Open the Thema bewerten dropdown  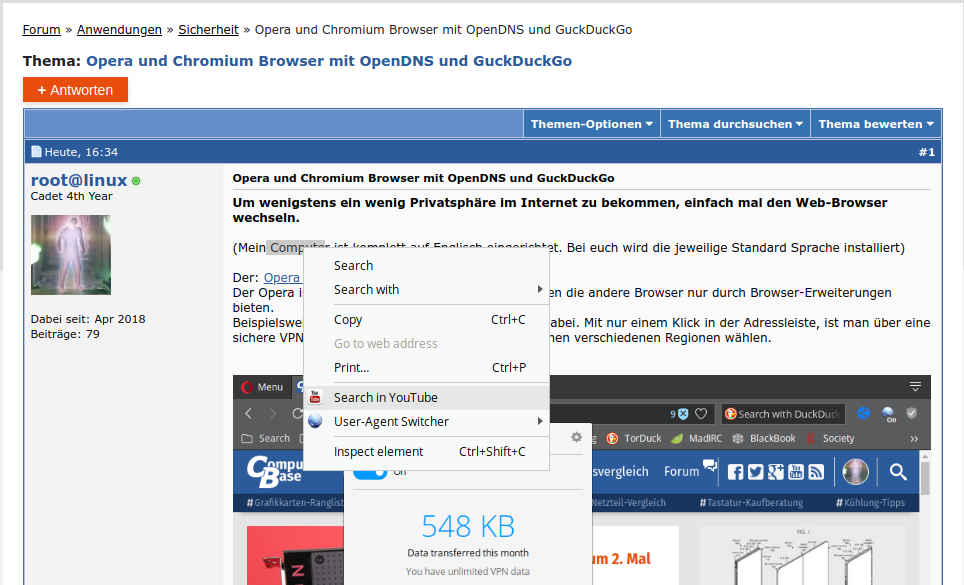point(876,124)
